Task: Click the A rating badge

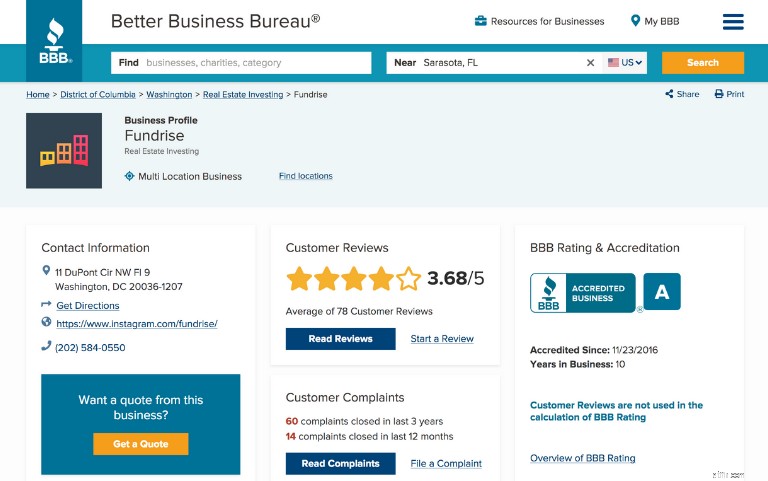Action: 662,292
